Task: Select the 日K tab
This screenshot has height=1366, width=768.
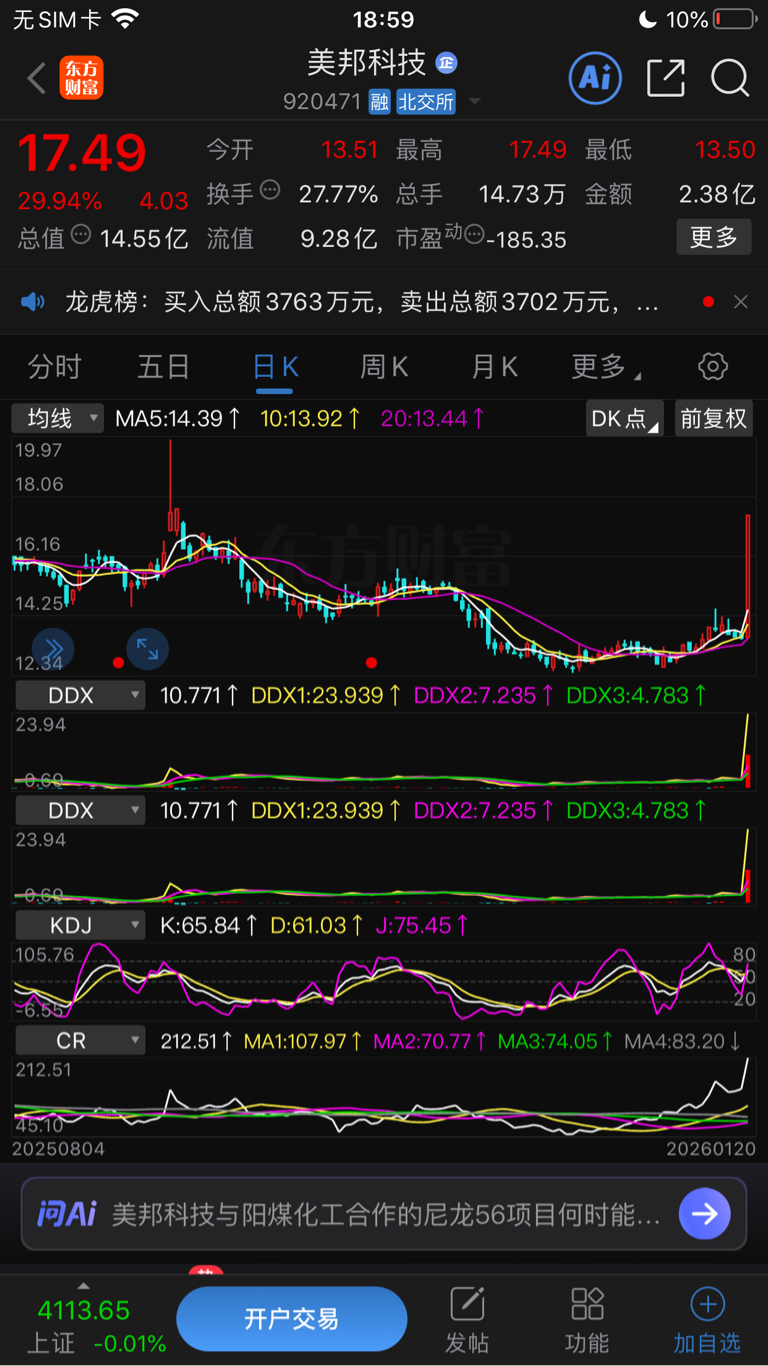Action: [x=275, y=367]
